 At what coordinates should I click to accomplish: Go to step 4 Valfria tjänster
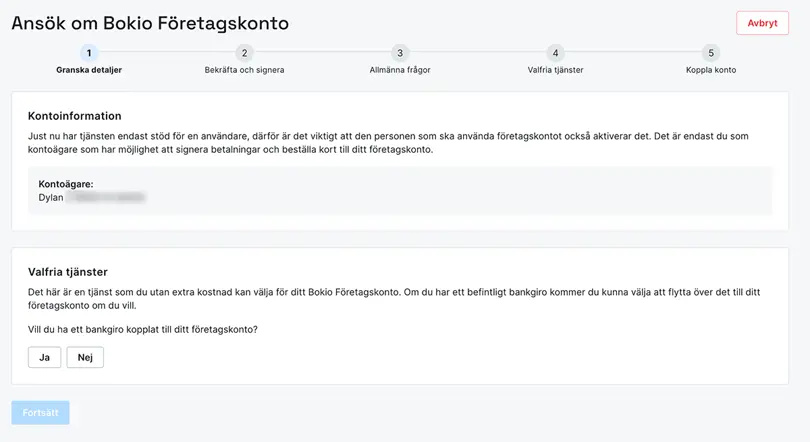click(555, 53)
